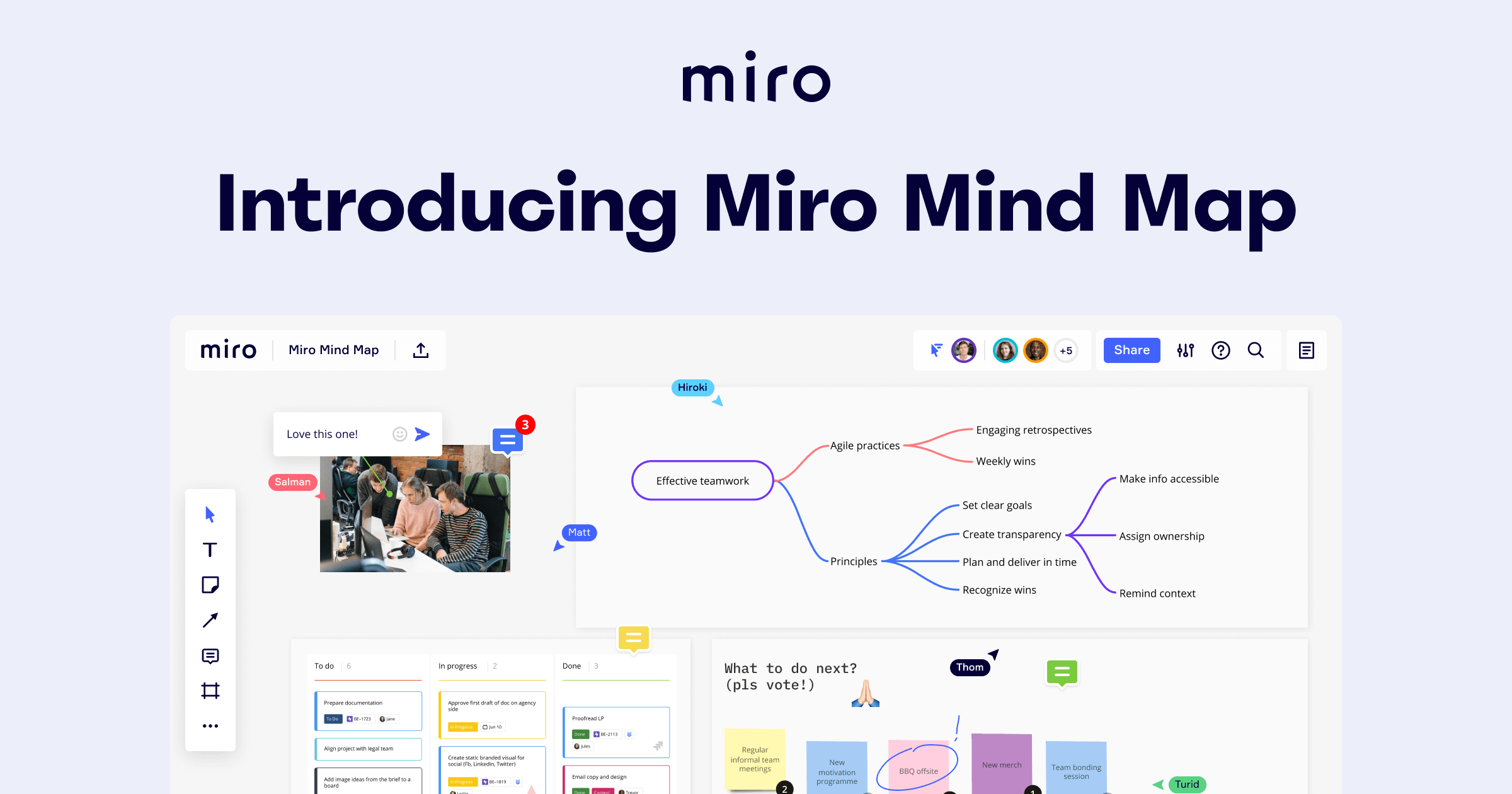1512x794 pixels.
Task: Expand the board outline panel icon
Action: point(1307,350)
